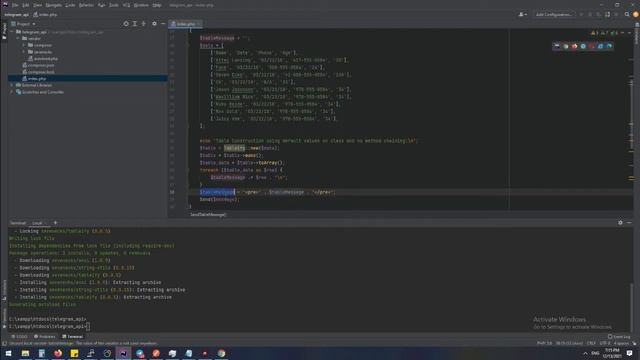Click telegram_api breadcrumb in navigation bar
This screenshot has height=360, width=640.
point(17,15)
